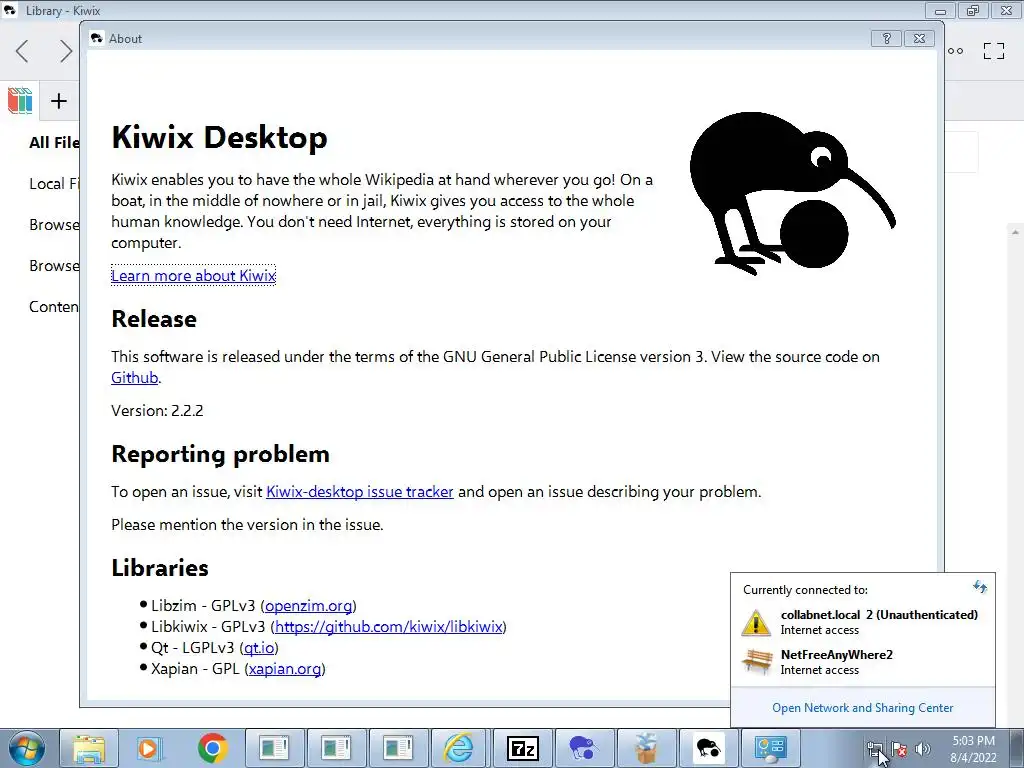Screen dimensions: 1024x768
Task: Go forward with the right arrow in Kiwix
Action: pos(65,51)
